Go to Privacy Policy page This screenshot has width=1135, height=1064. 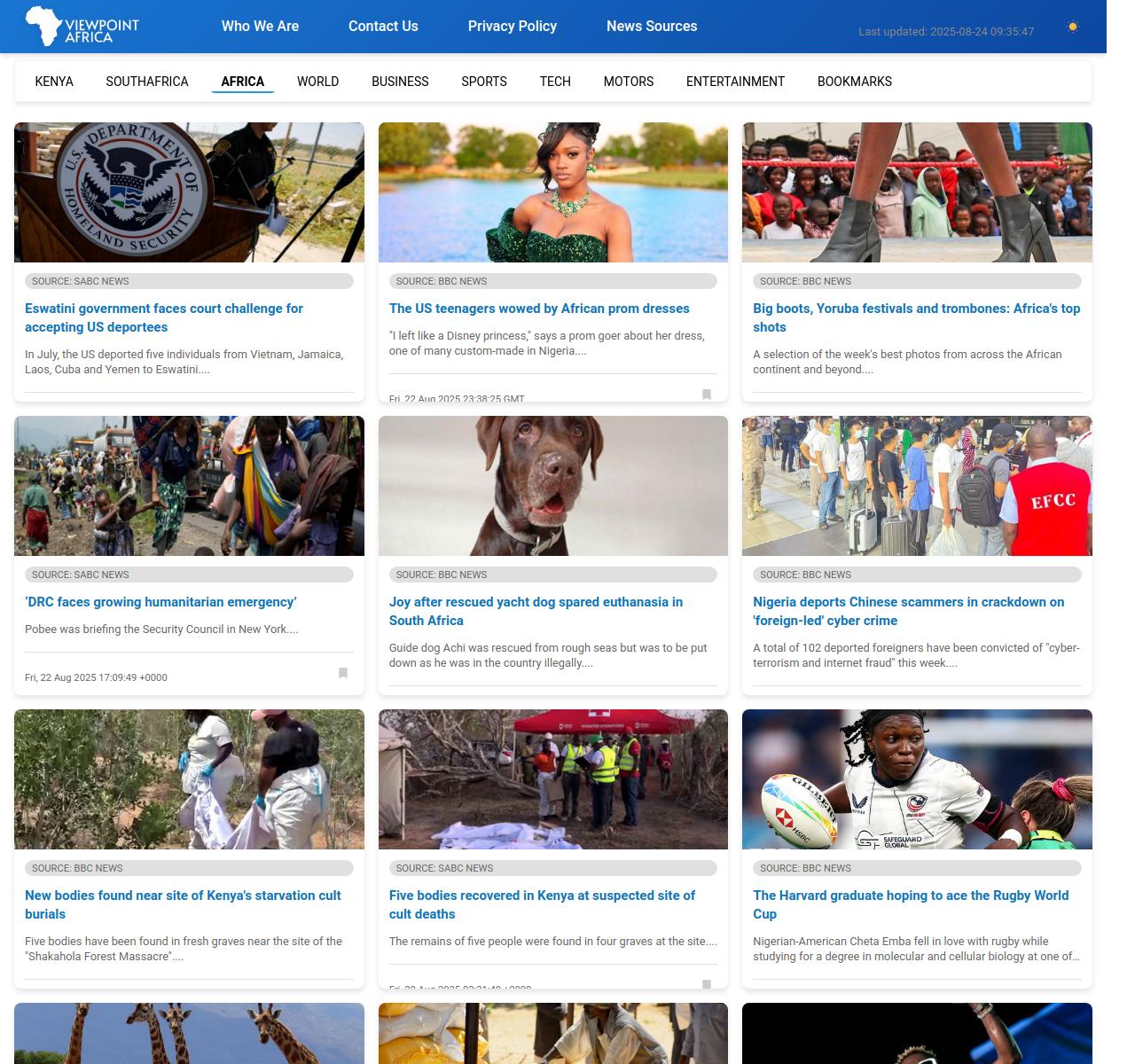pos(512,27)
